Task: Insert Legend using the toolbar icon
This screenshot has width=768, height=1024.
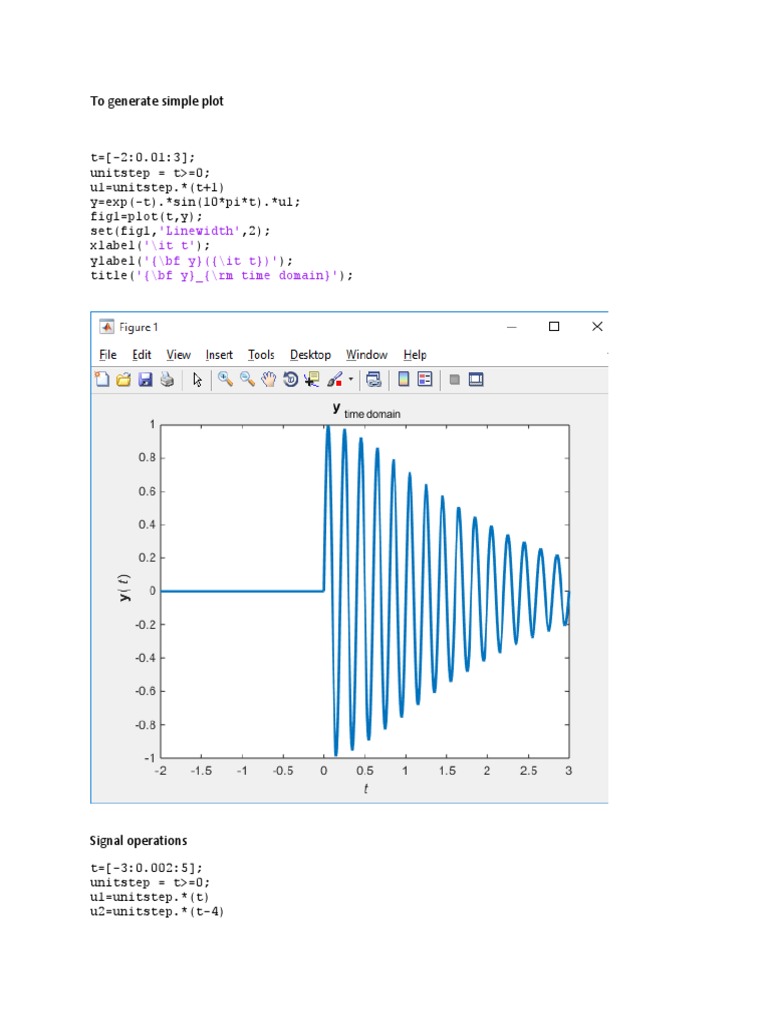Action: point(425,379)
